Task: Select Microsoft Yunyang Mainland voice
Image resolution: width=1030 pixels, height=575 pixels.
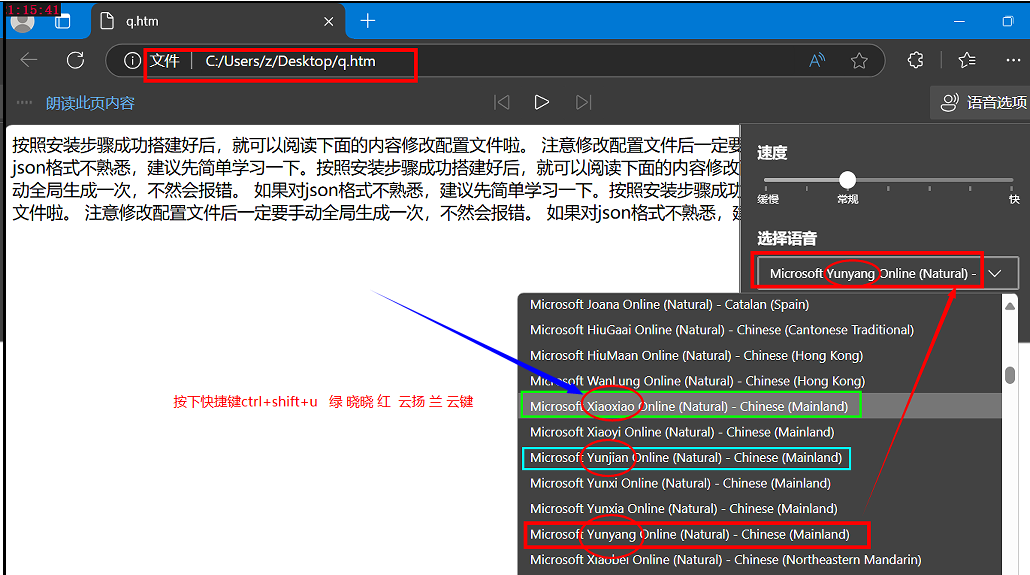Action: (x=759, y=534)
